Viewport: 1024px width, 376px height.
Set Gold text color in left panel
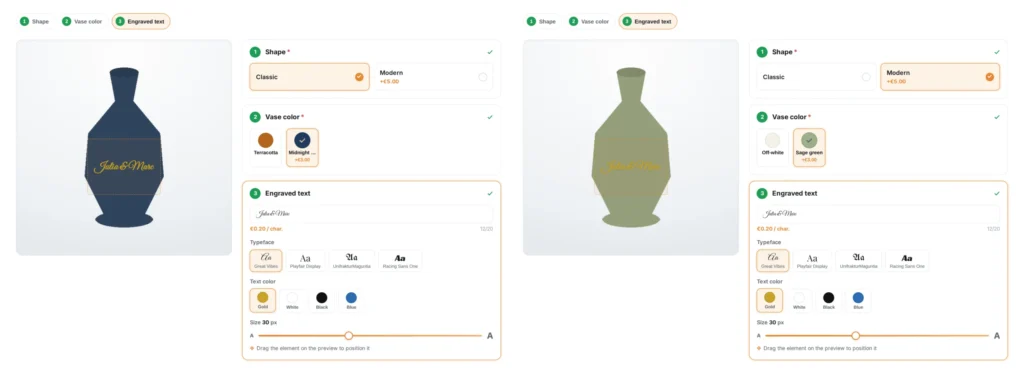pos(263,300)
